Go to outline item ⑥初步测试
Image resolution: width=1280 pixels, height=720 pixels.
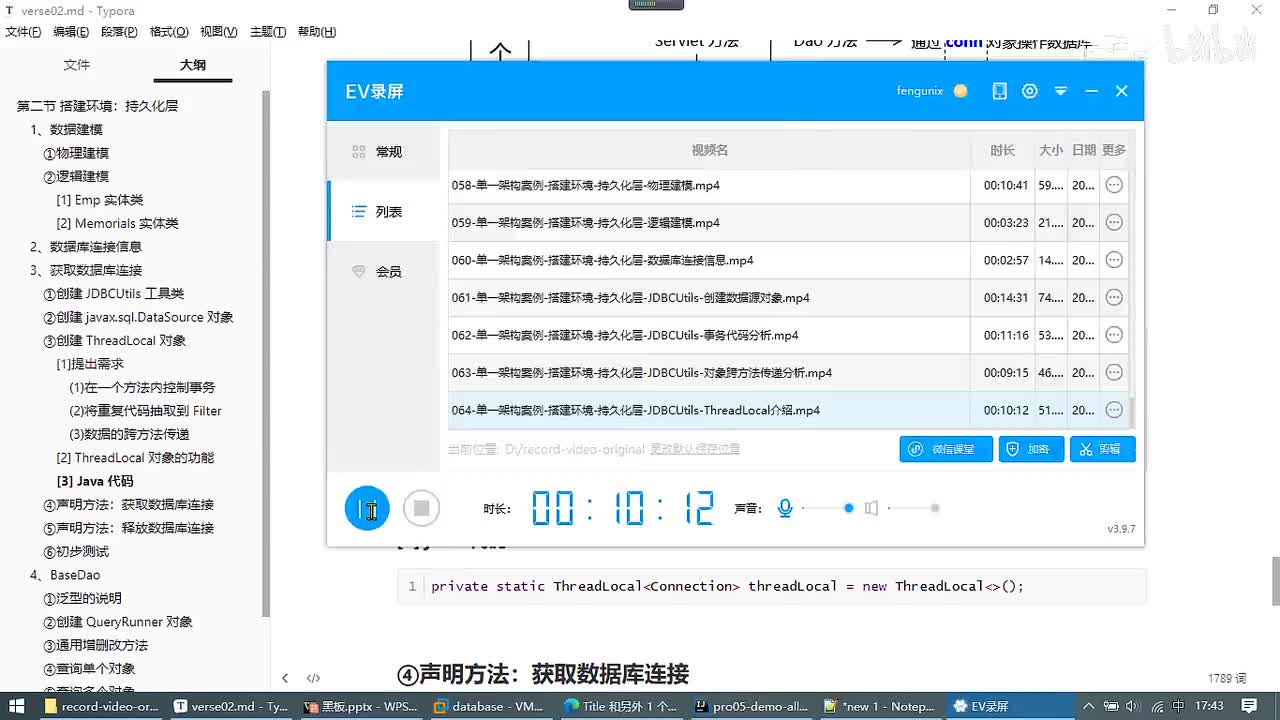pos(76,551)
